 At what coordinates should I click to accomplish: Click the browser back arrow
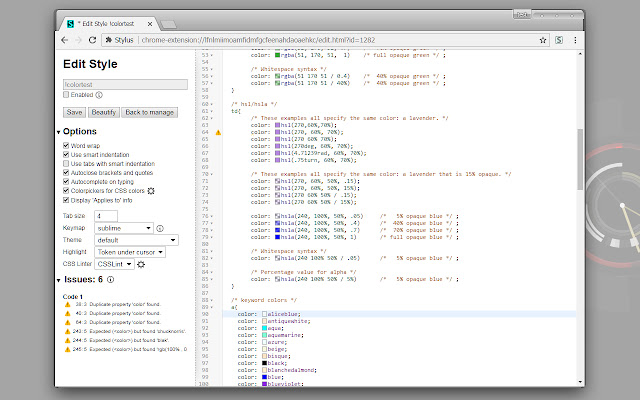tap(65, 40)
